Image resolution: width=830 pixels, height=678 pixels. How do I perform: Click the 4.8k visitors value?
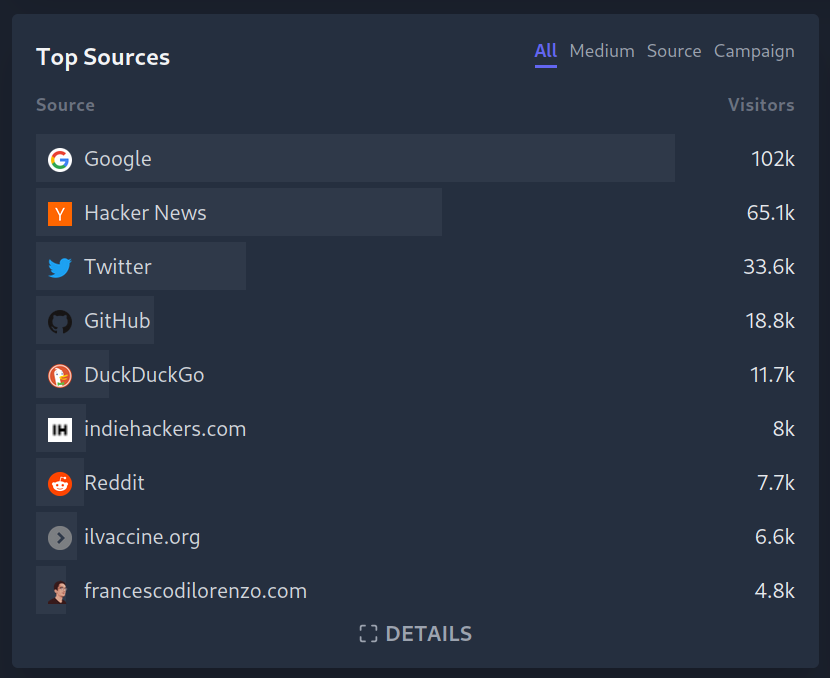pyautogui.click(x=774, y=591)
